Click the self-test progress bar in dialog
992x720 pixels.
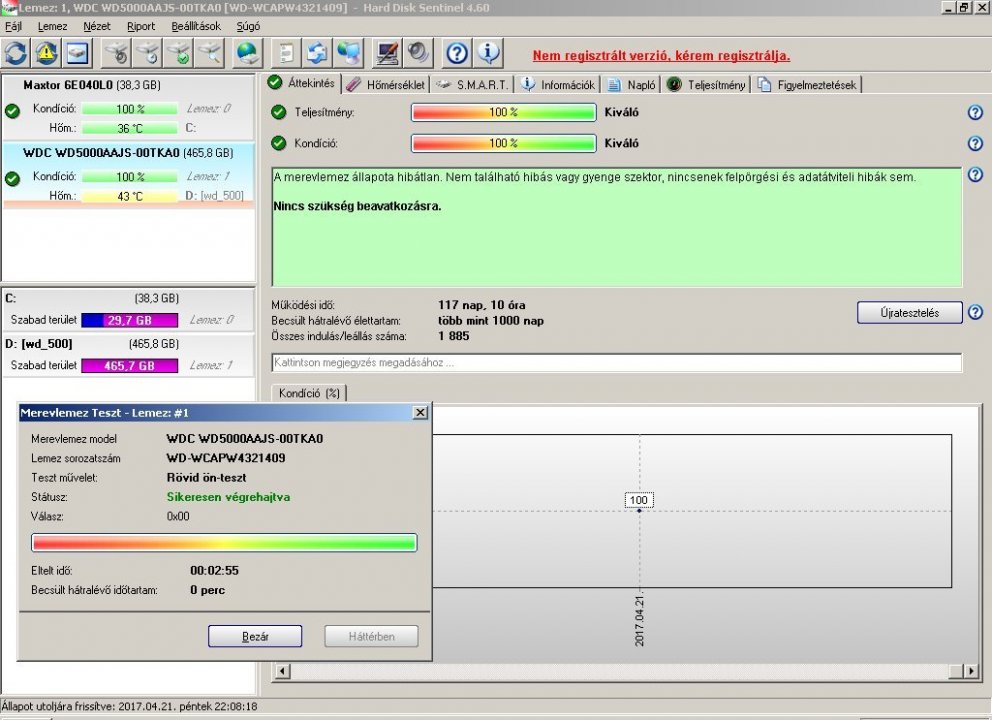pos(224,543)
